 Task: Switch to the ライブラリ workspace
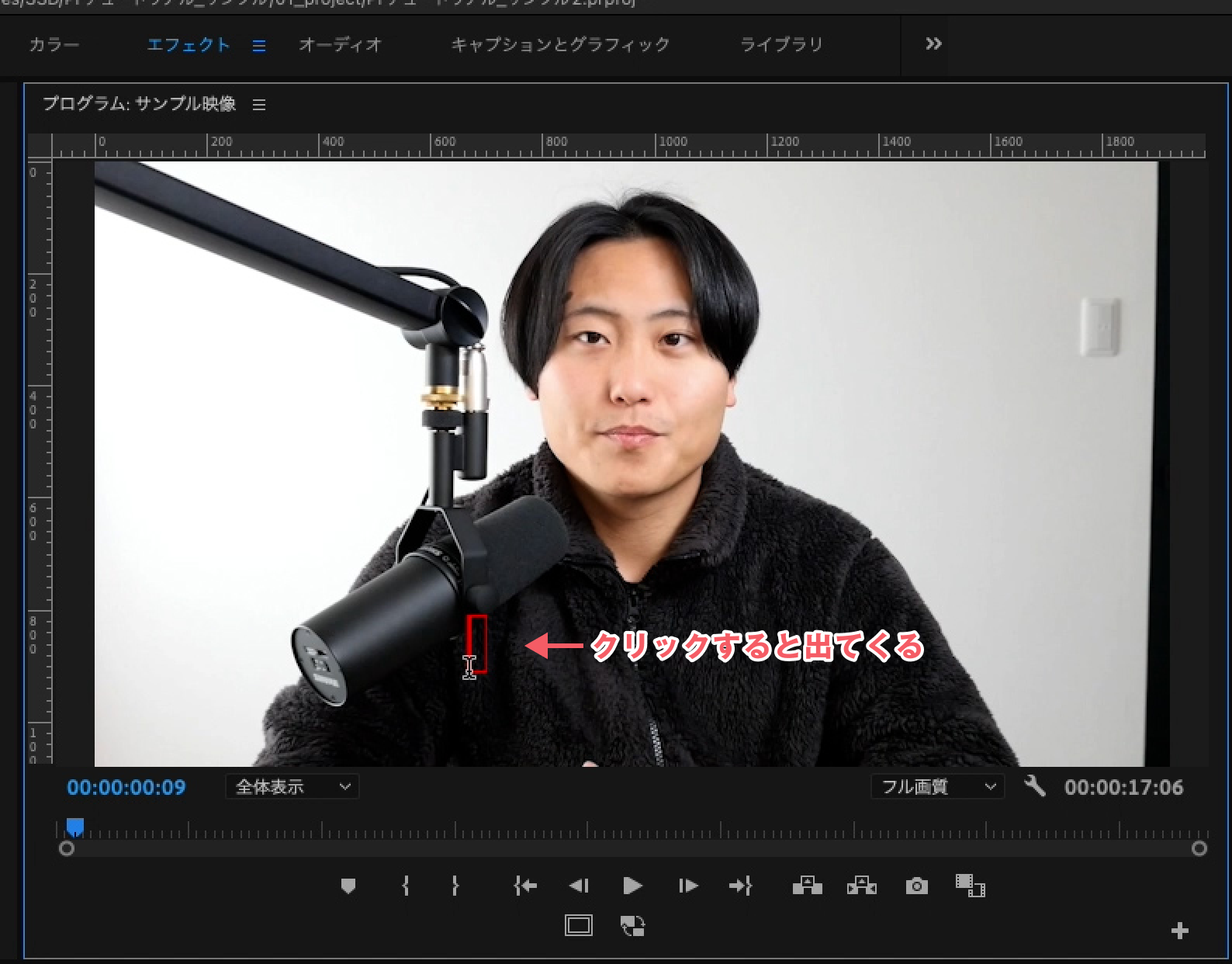pyautogui.click(x=782, y=45)
